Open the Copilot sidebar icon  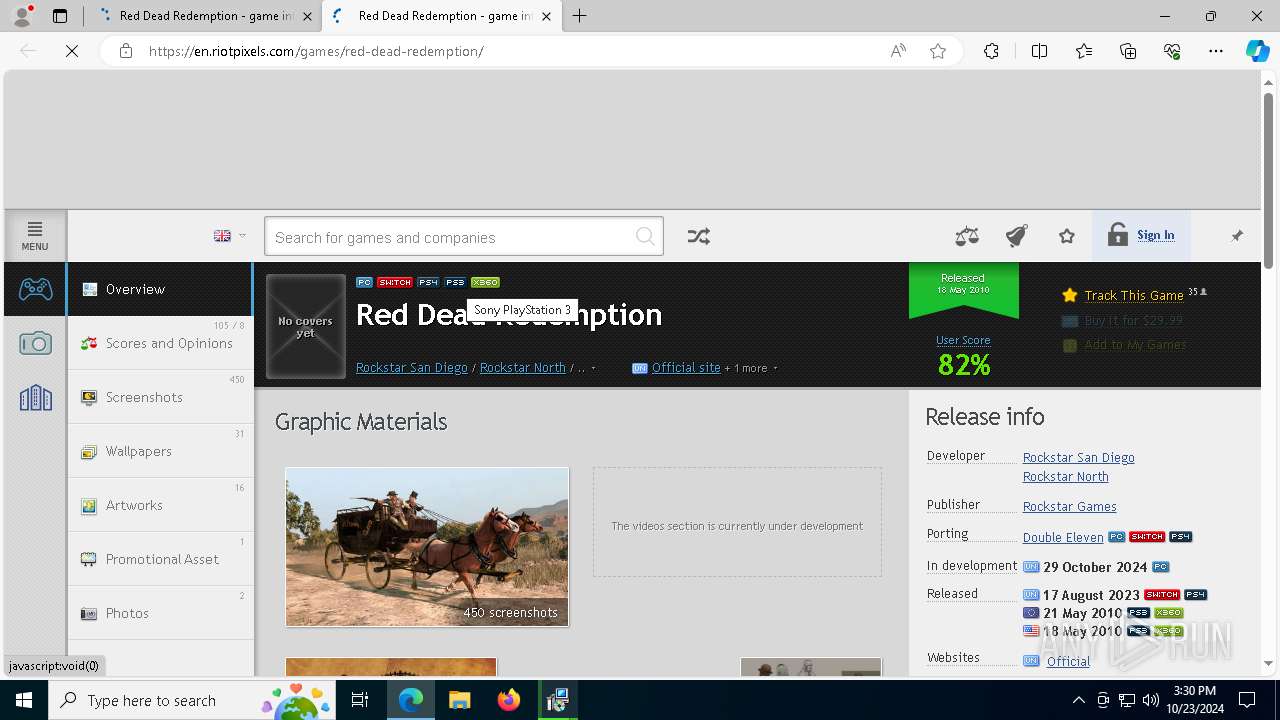pos(1257,51)
